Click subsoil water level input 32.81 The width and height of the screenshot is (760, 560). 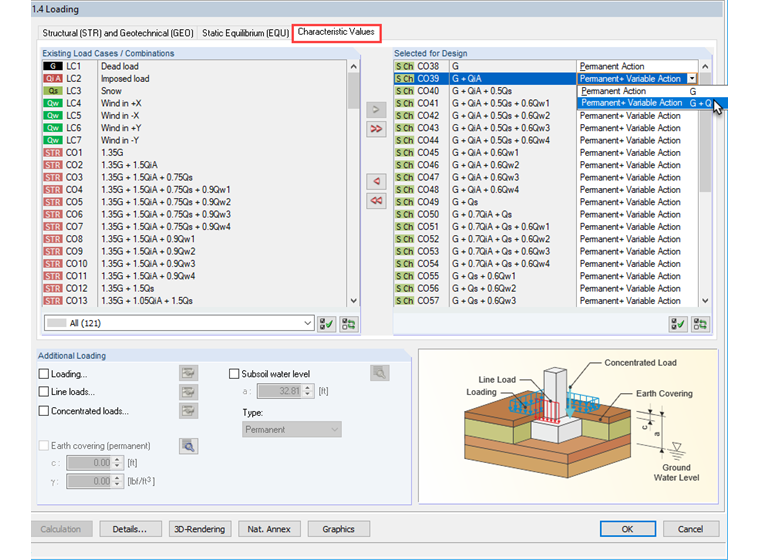click(280, 391)
